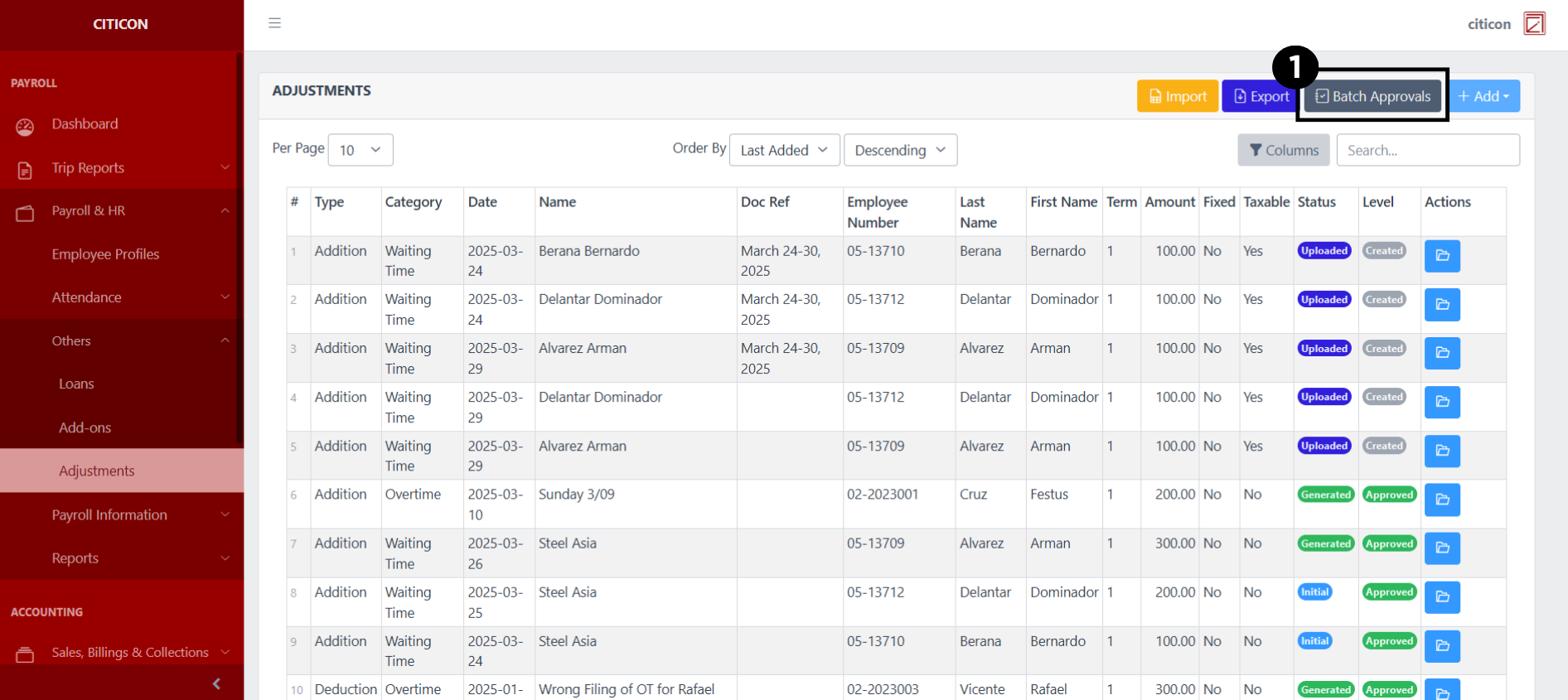The height and width of the screenshot is (700, 1568).
Task: Open the Last Added order dropdown
Action: coord(783,150)
